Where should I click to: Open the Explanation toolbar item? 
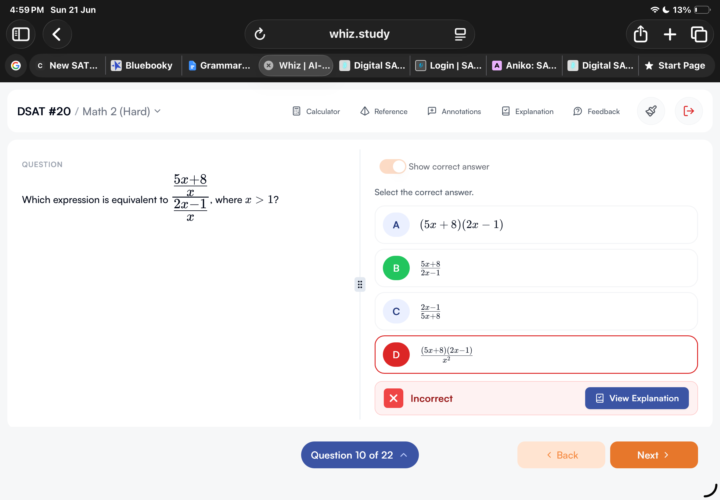pyautogui.click(x=527, y=111)
